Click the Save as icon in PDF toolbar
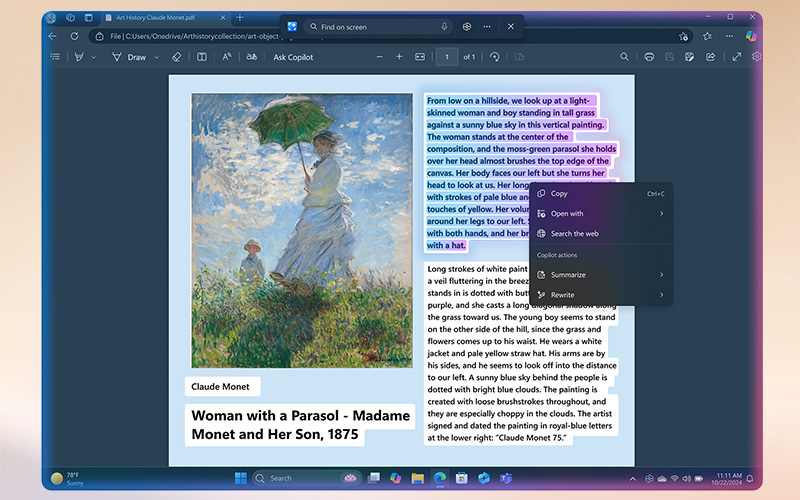The height and width of the screenshot is (500, 800). (689, 57)
